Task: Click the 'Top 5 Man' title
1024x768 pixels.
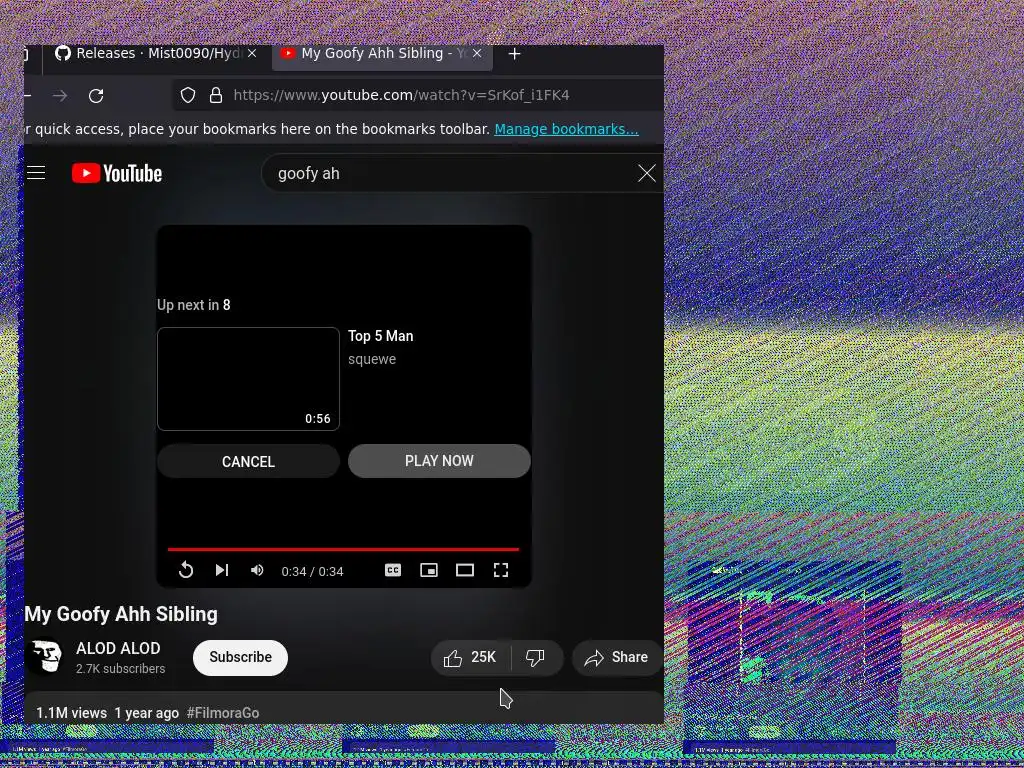Action: click(x=381, y=336)
